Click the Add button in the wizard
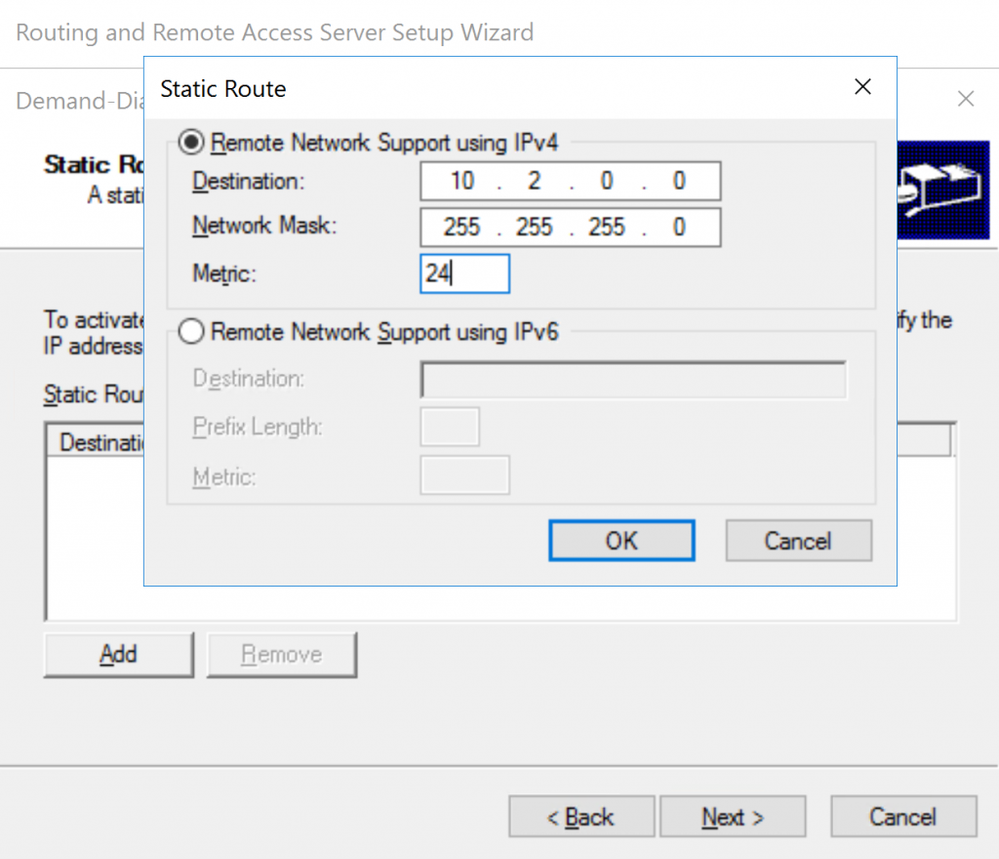The width and height of the screenshot is (999, 859). coord(119,654)
